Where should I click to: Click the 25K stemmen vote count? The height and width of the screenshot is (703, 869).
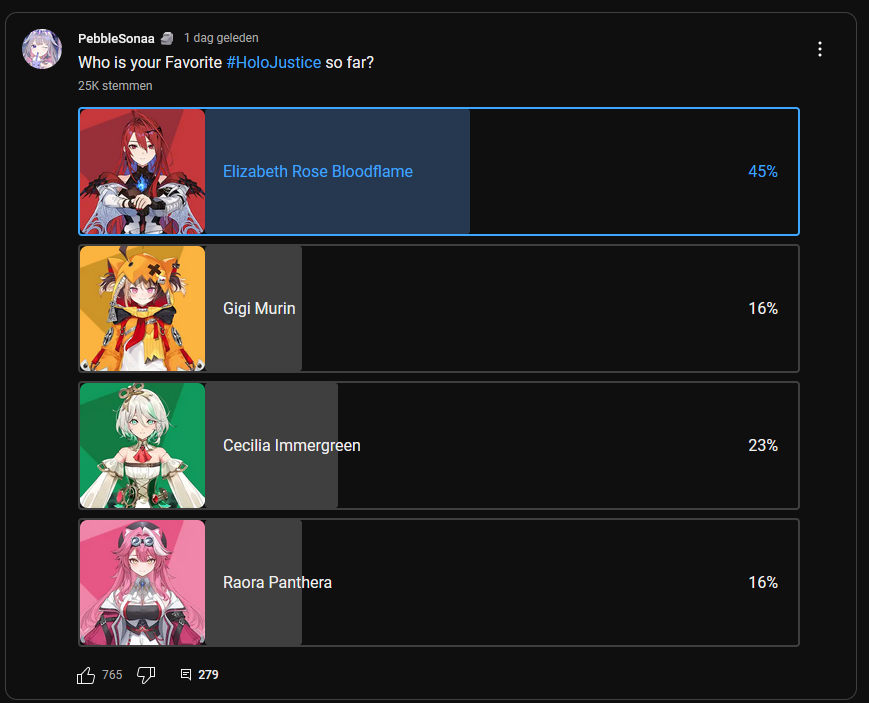click(115, 86)
